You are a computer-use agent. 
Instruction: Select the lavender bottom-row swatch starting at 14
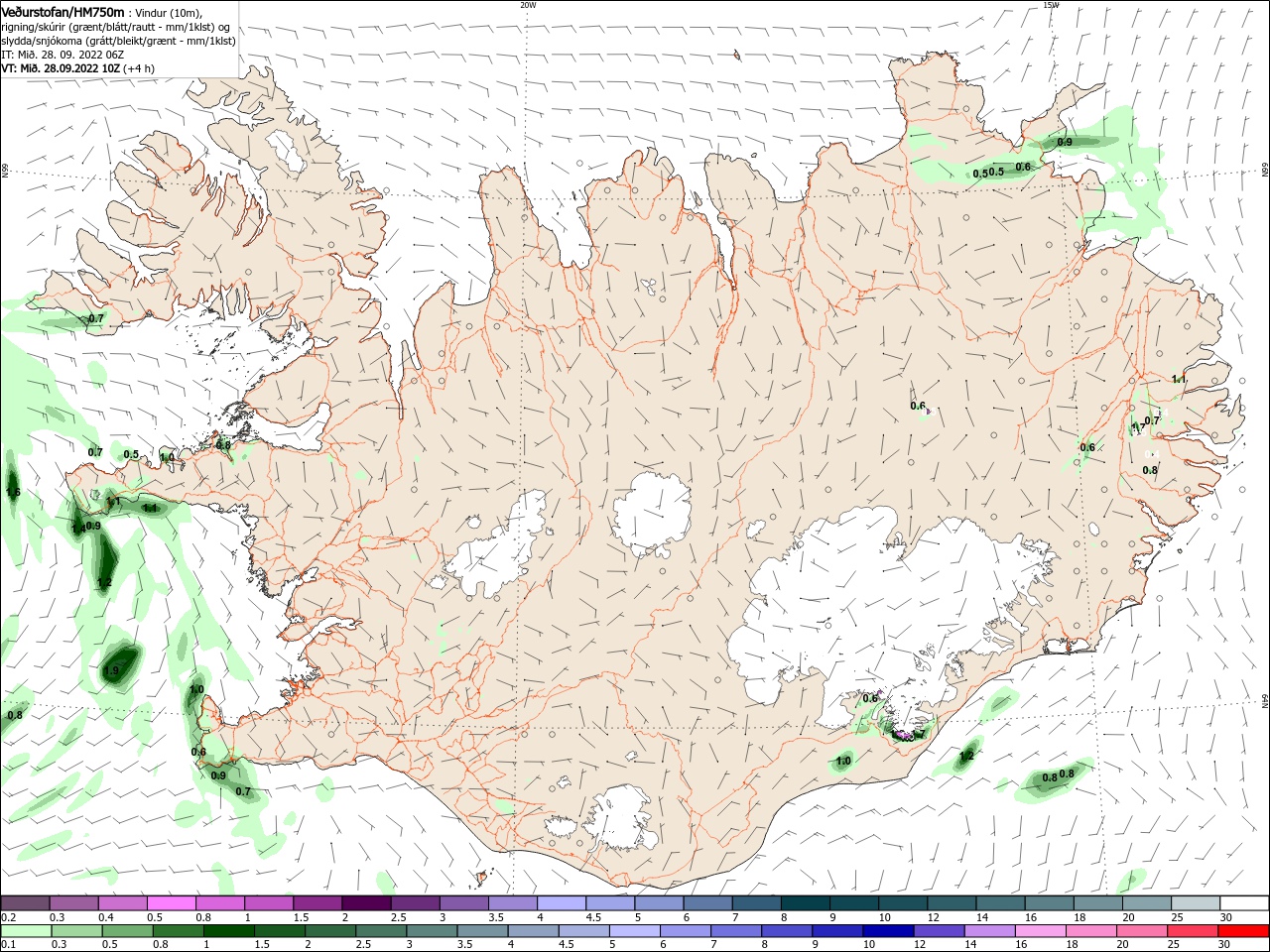click(990, 931)
